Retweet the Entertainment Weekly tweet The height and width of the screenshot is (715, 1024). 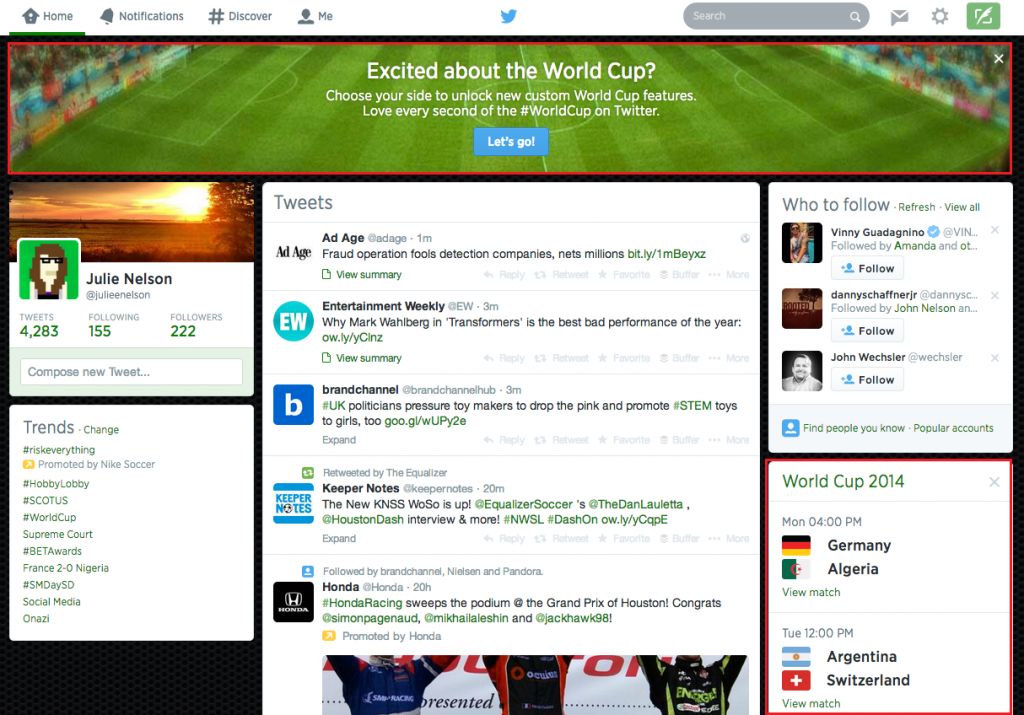561,358
